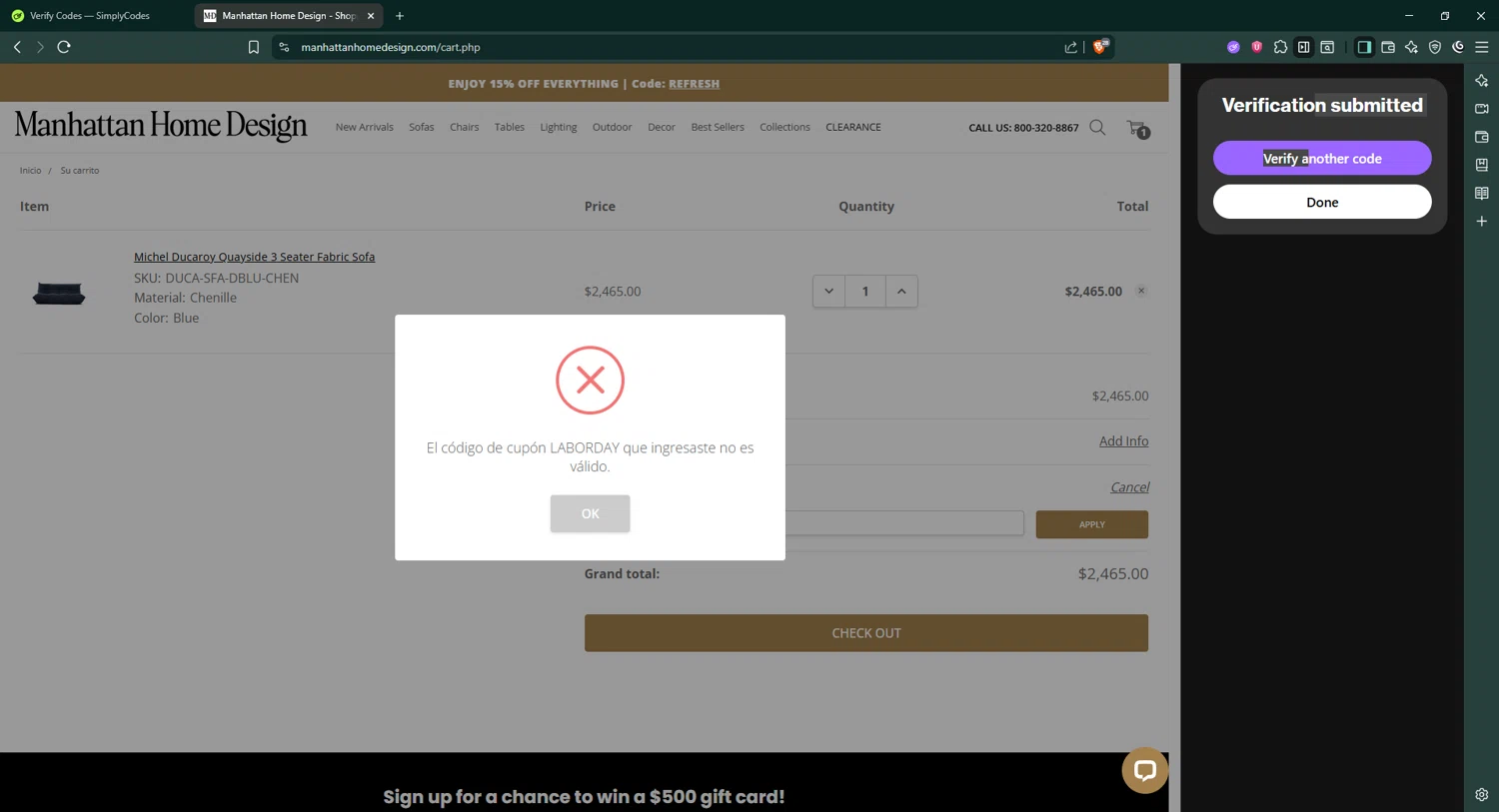Open sidebar settings gear icon
Screen dimensions: 1499x812
point(1481,795)
